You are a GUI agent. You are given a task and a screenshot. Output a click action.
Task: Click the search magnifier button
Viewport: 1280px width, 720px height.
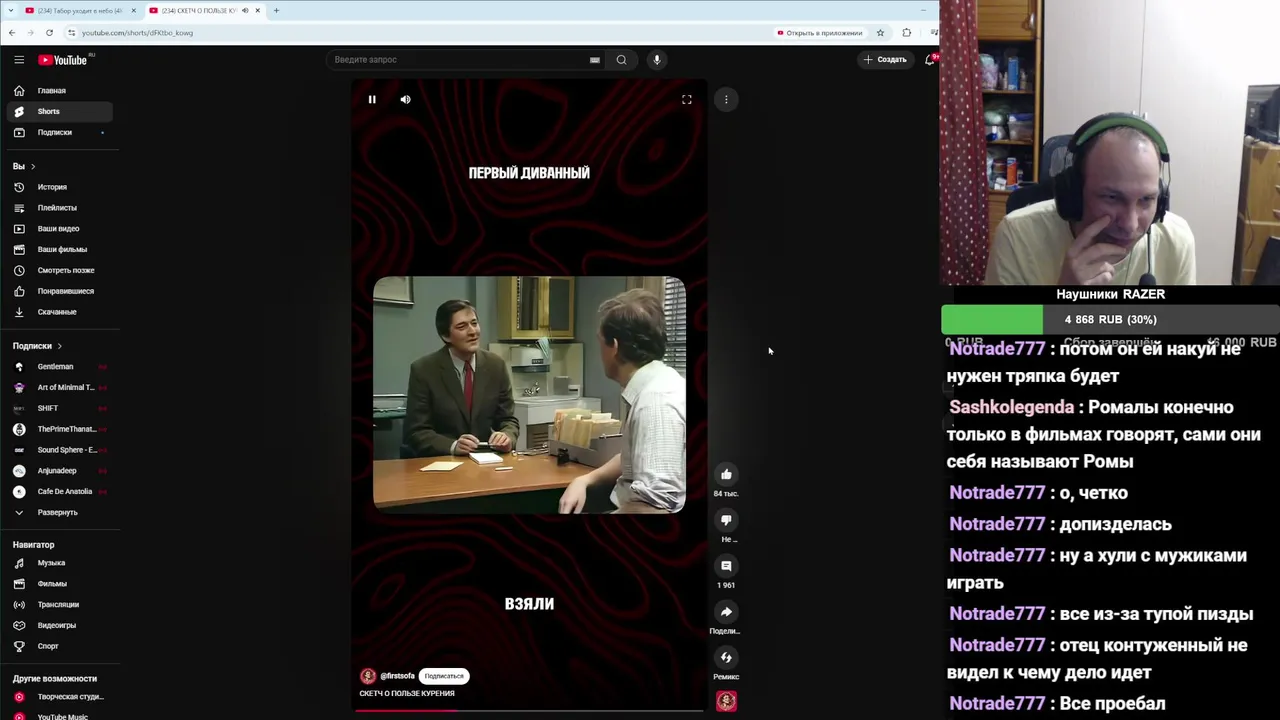point(621,60)
